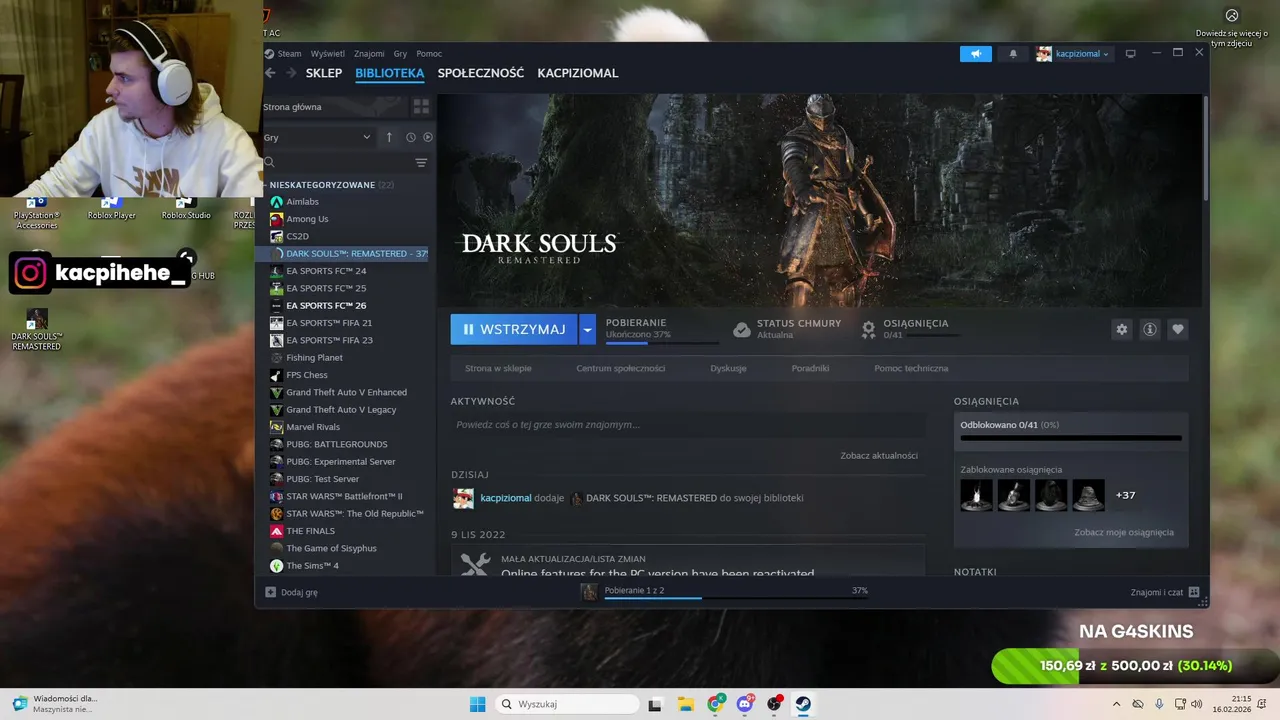The height and width of the screenshot is (720, 1280).
Task: Open Pomoc techniczna link
Action: (911, 368)
